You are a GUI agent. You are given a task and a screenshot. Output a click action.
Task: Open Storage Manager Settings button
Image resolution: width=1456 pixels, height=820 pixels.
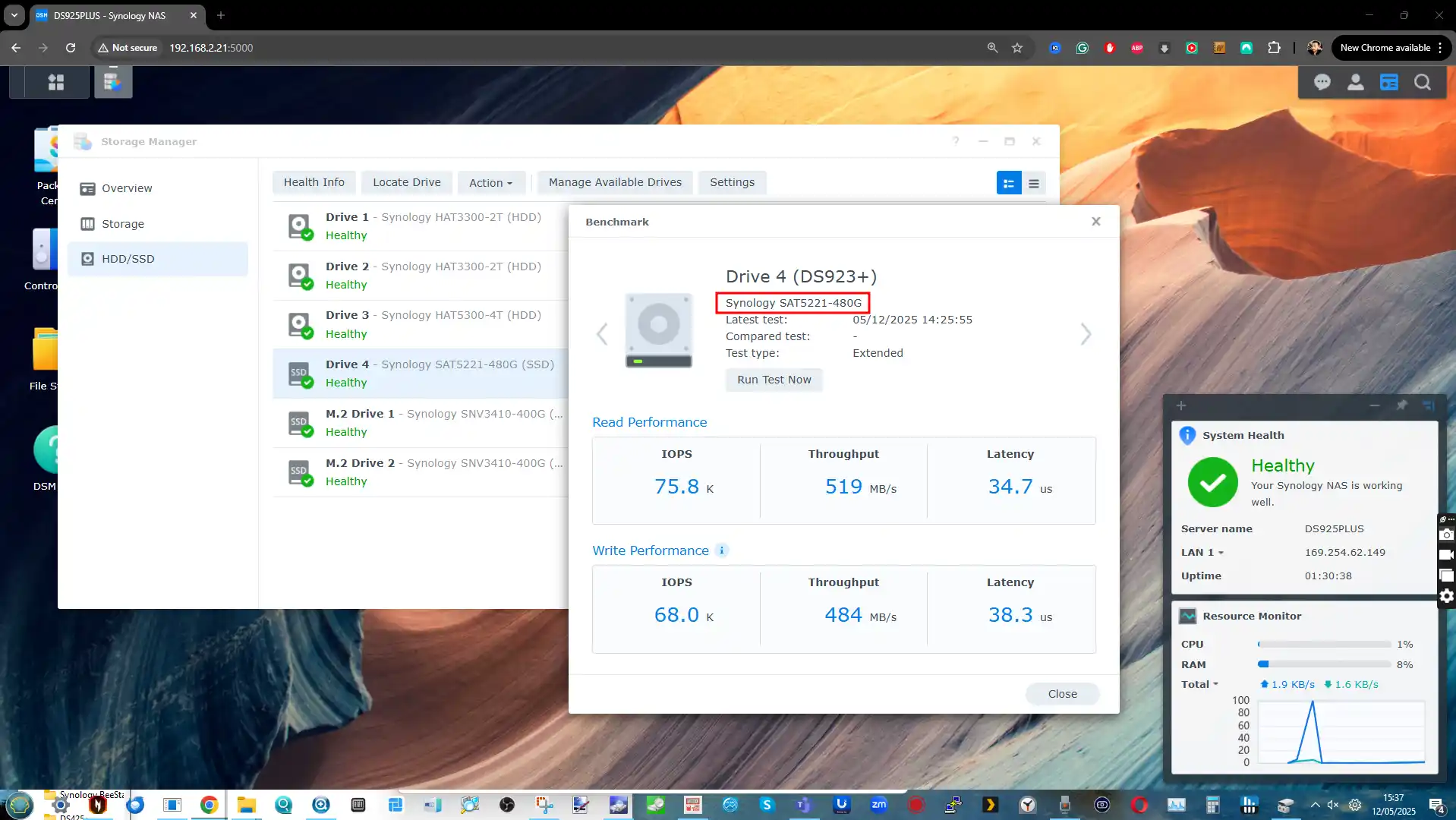pyautogui.click(x=732, y=182)
